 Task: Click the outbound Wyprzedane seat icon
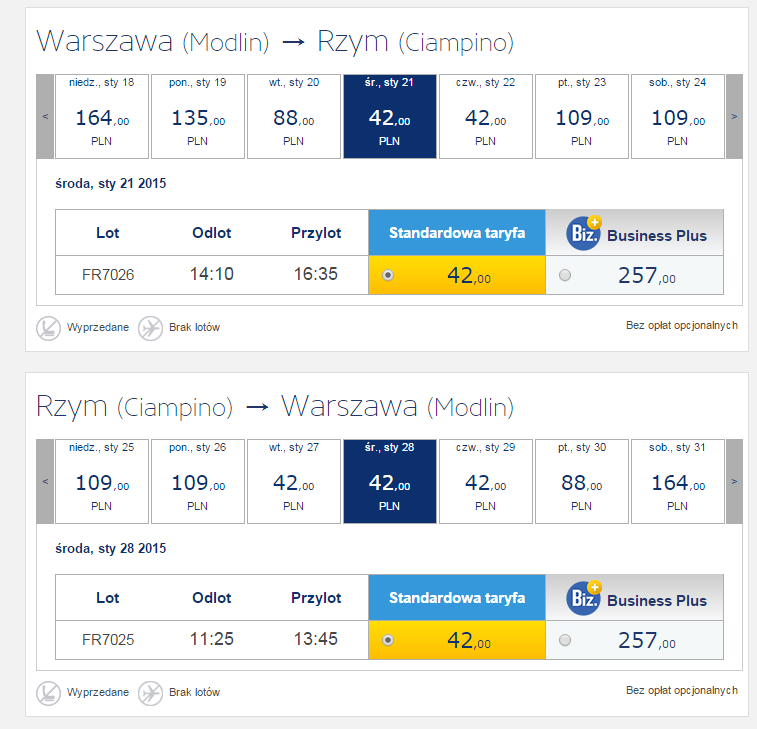(48, 328)
